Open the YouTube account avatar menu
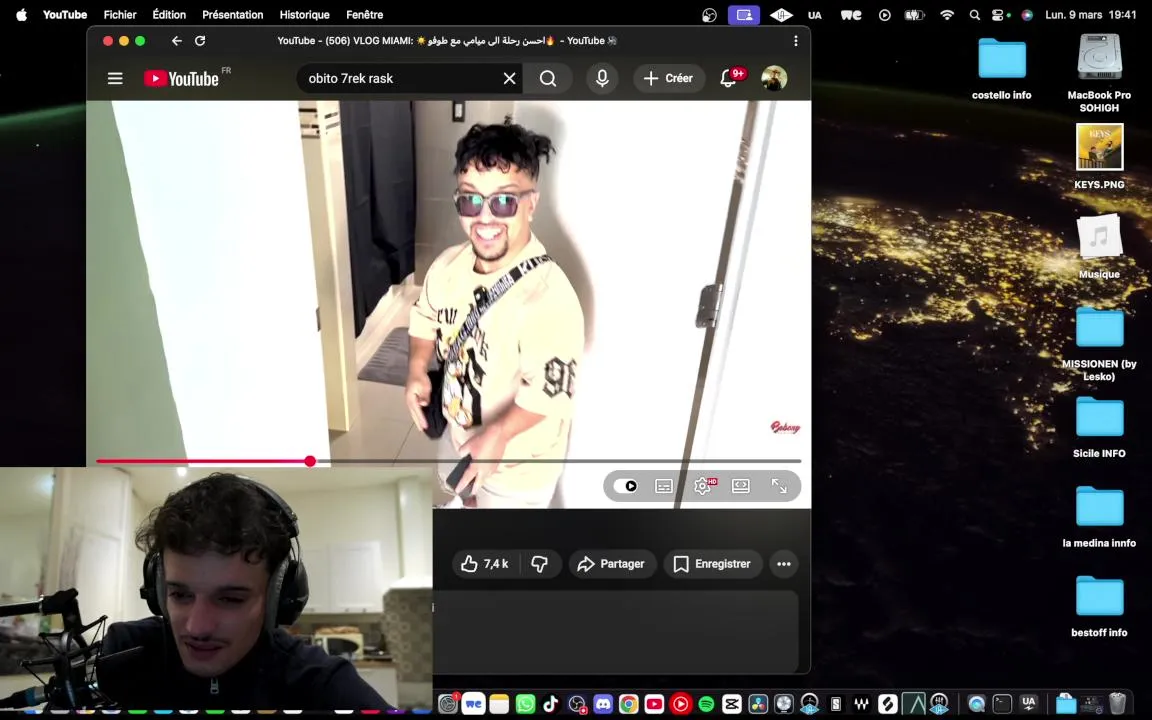This screenshot has height=720, width=1152. click(x=774, y=78)
